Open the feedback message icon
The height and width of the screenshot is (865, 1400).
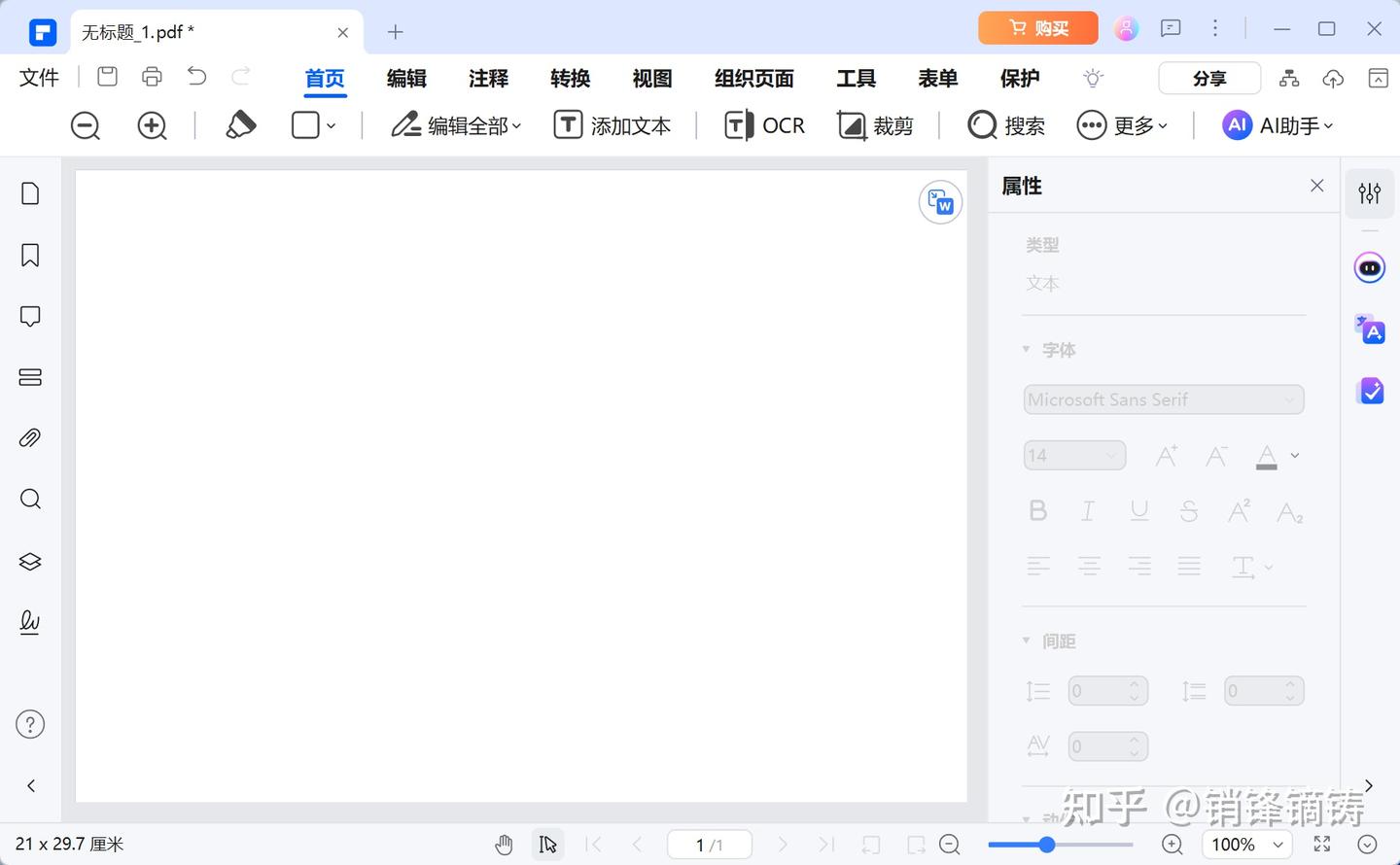pyautogui.click(x=1171, y=28)
